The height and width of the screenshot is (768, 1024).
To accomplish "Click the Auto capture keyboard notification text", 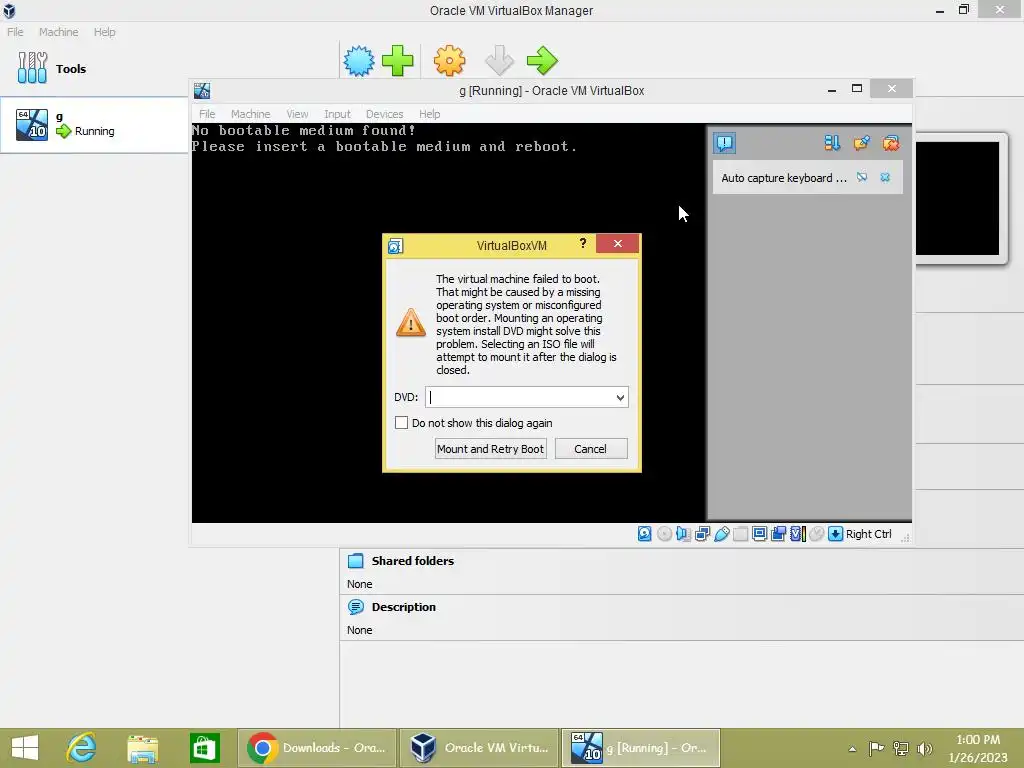I will coord(784,178).
